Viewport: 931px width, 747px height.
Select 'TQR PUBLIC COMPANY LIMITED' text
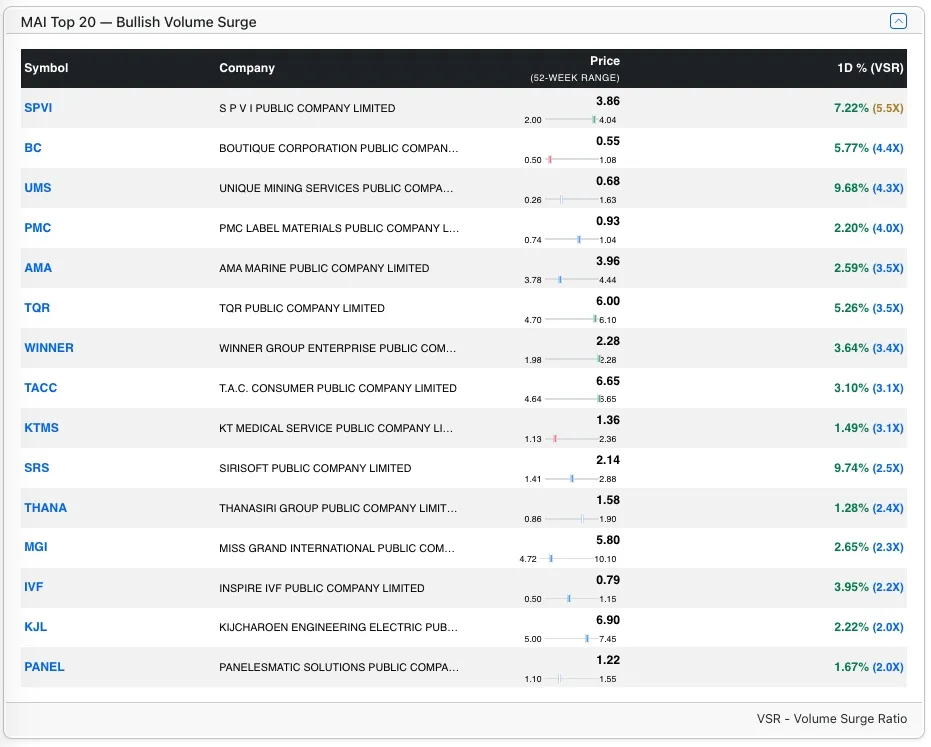pyautogui.click(x=302, y=308)
